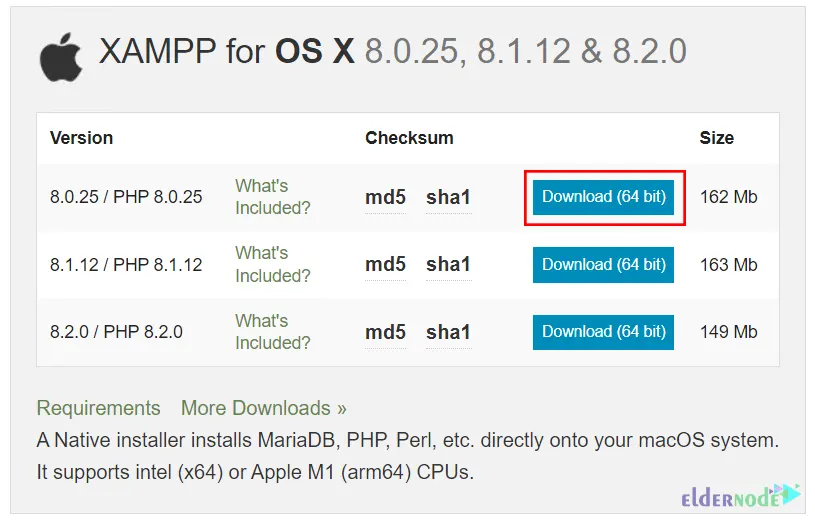Click the XAMPP for OS X heading

392,51
